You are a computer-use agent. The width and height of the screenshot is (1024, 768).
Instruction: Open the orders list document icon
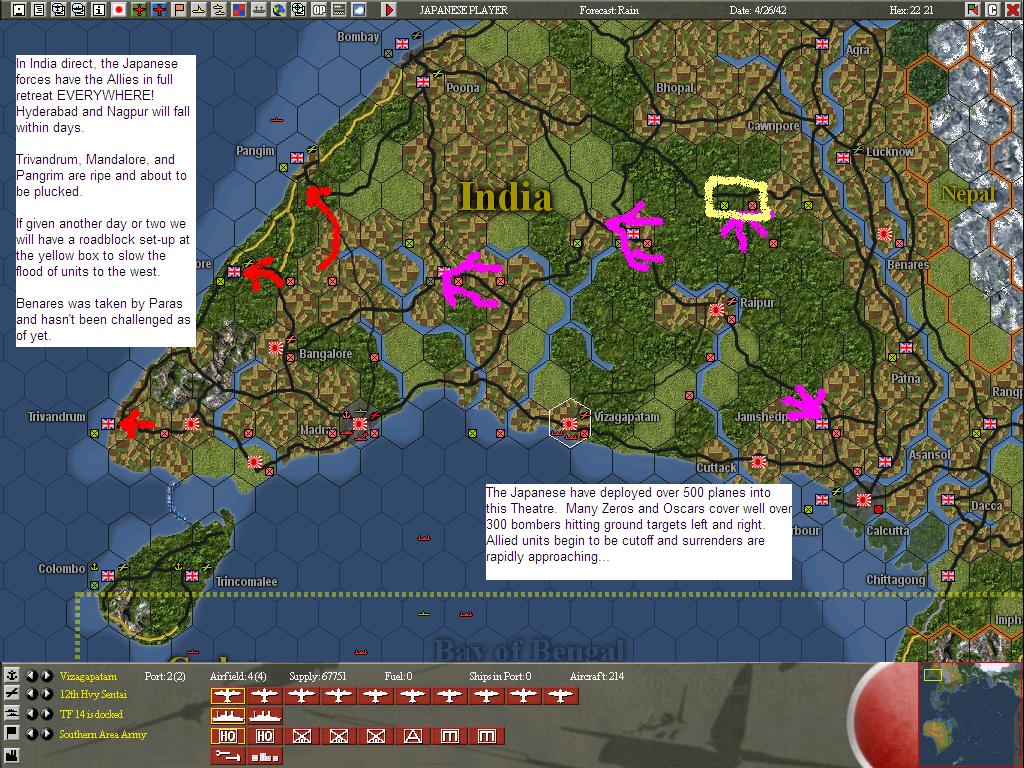pyautogui.click(x=39, y=10)
